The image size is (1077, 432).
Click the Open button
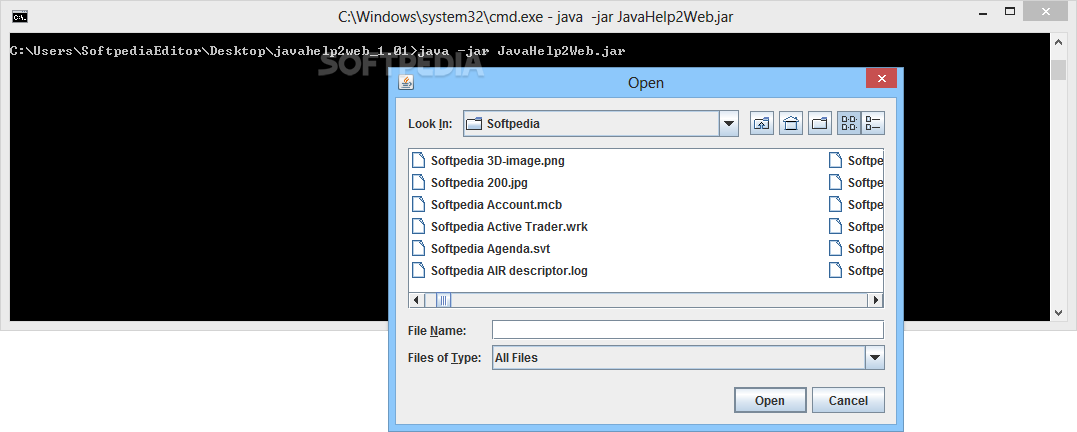pos(769,400)
